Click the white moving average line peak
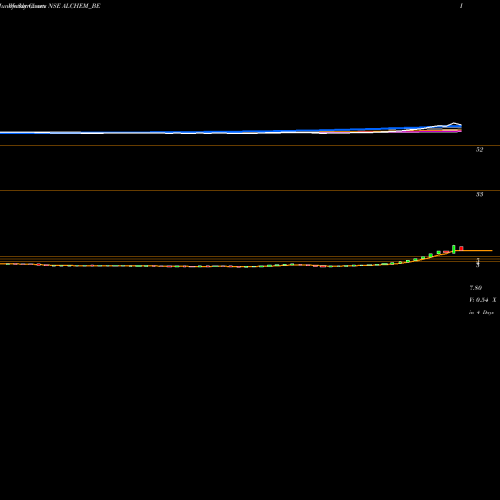500x500 pixels. pos(454,123)
